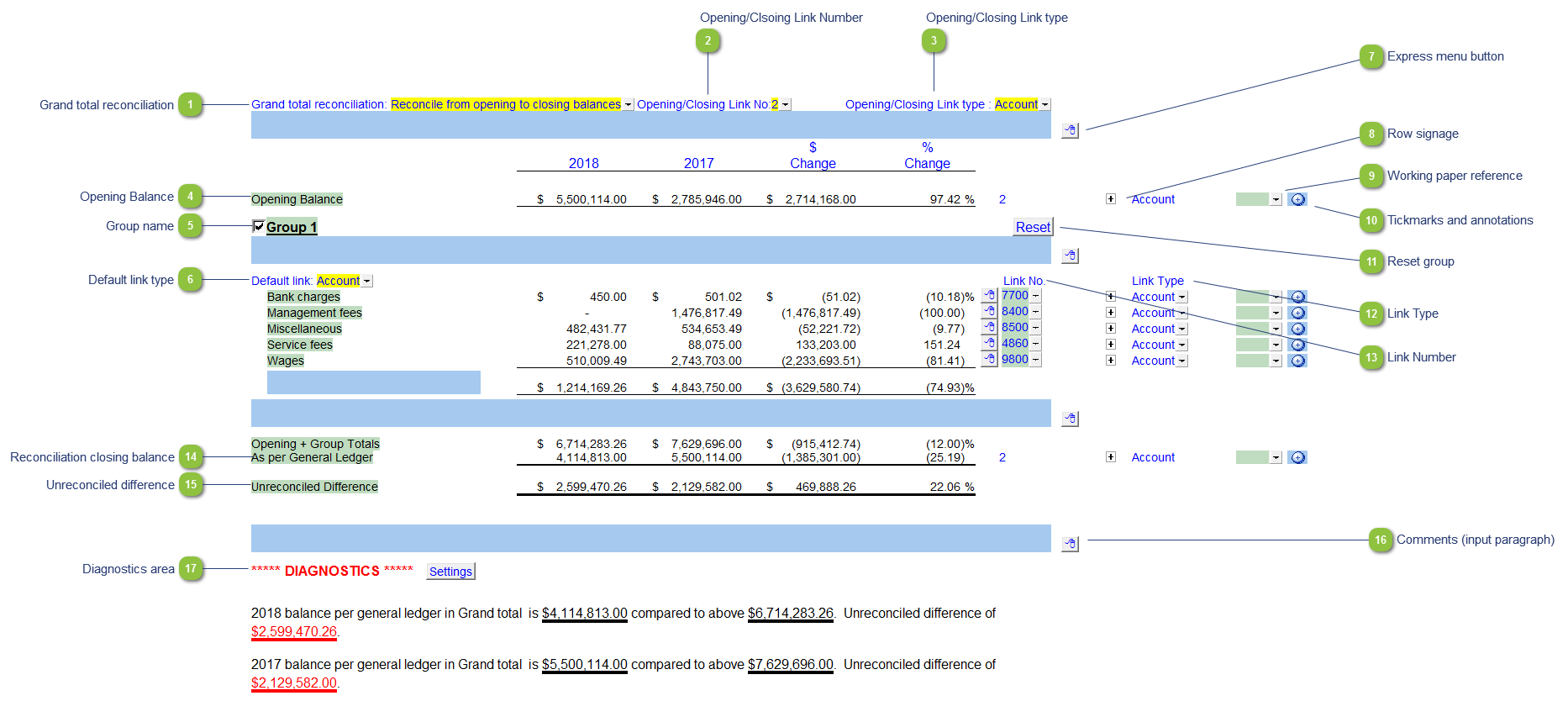Click the $5,500,114.00 underlined diagnostic amount
This screenshot has height=701, width=1568.
point(585,665)
